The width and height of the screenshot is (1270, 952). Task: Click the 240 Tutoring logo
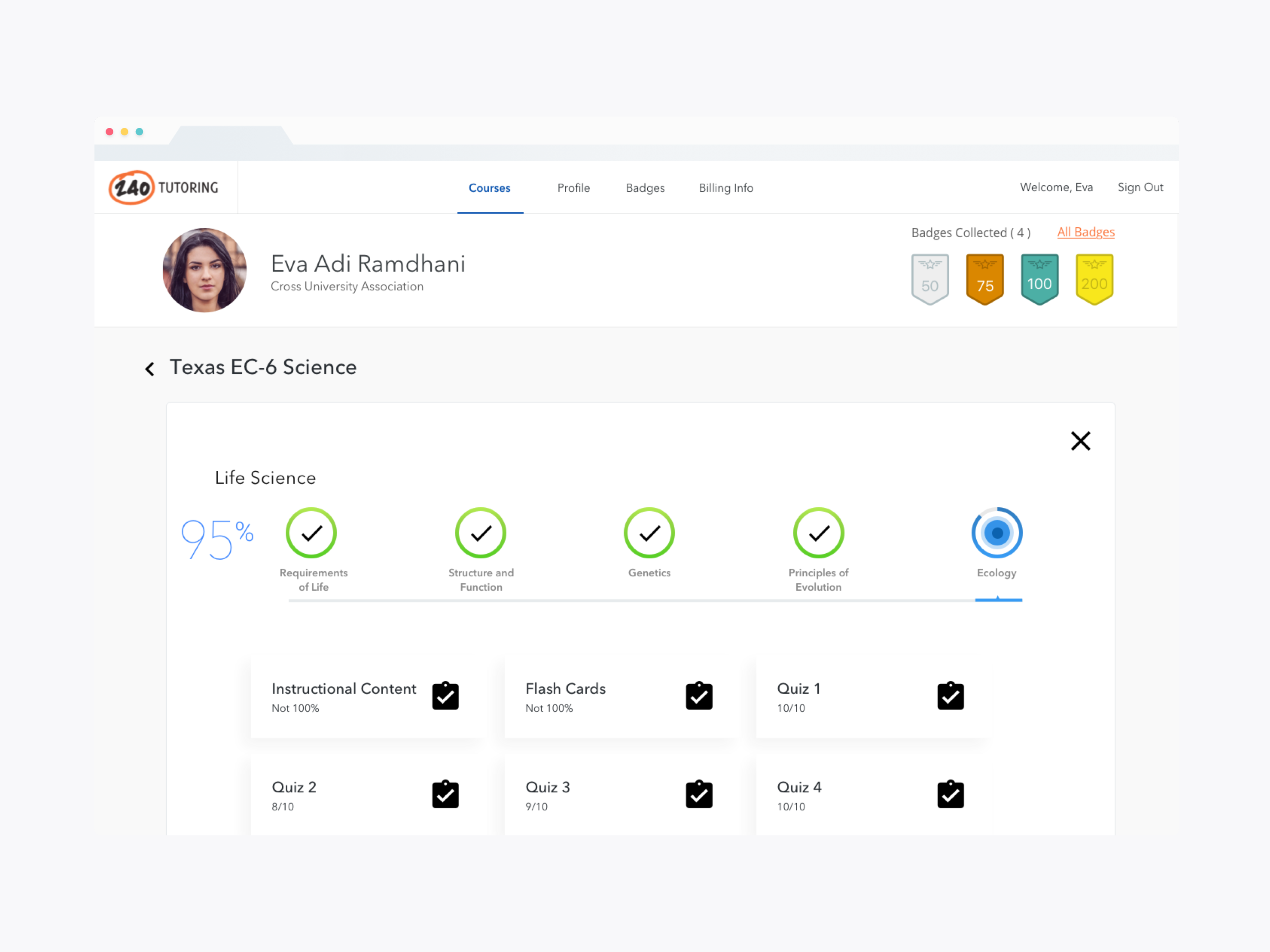(164, 187)
